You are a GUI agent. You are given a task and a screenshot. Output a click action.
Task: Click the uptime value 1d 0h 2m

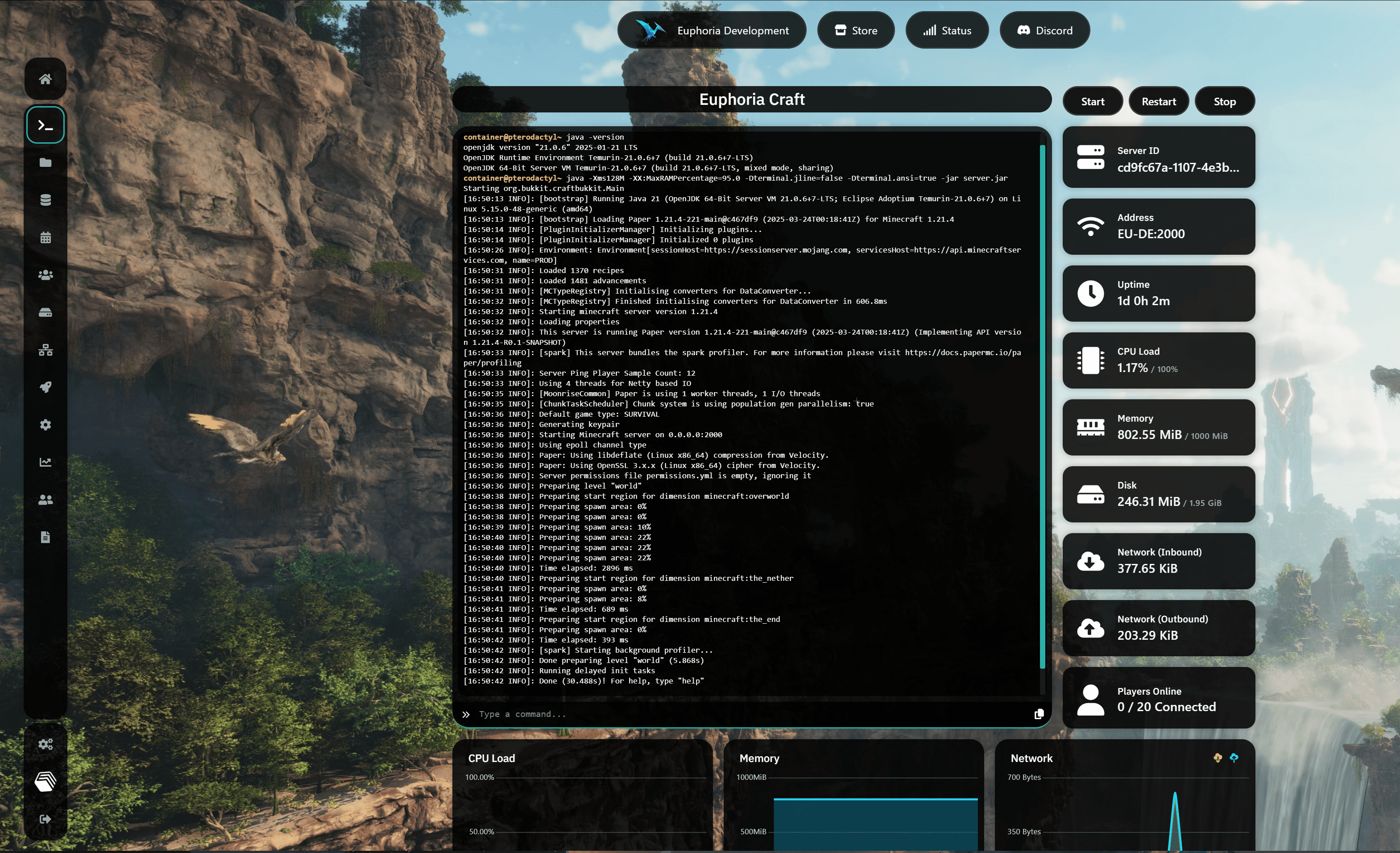[x=1143, y=301]
